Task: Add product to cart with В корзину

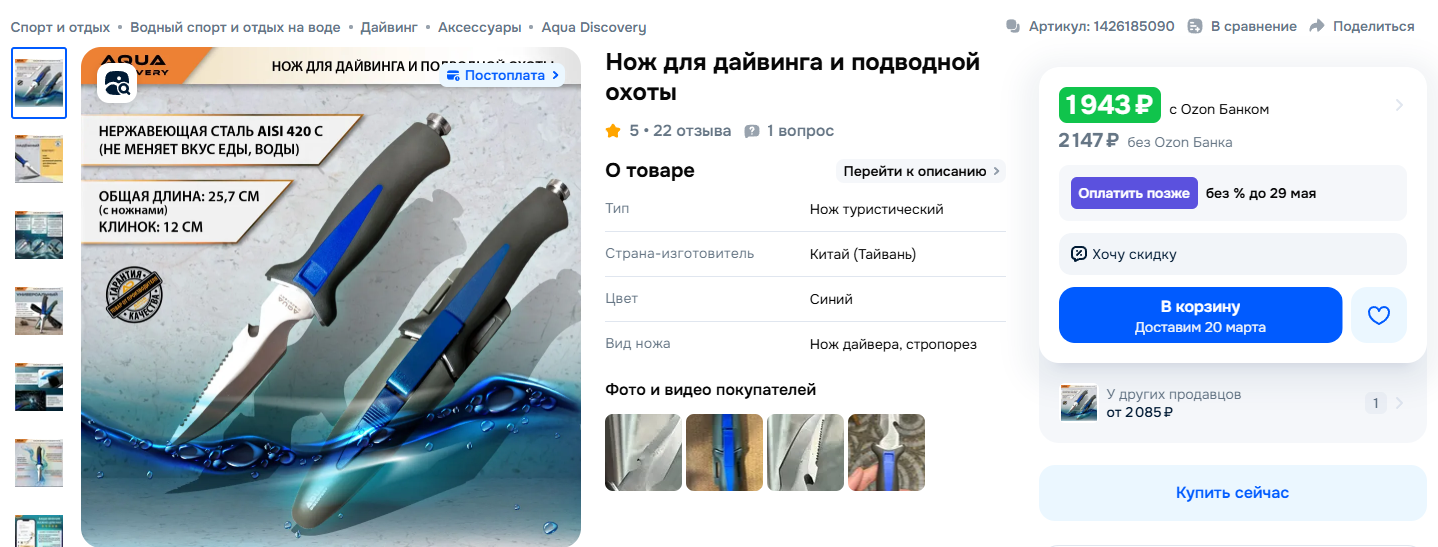Action: (1200, 315)
